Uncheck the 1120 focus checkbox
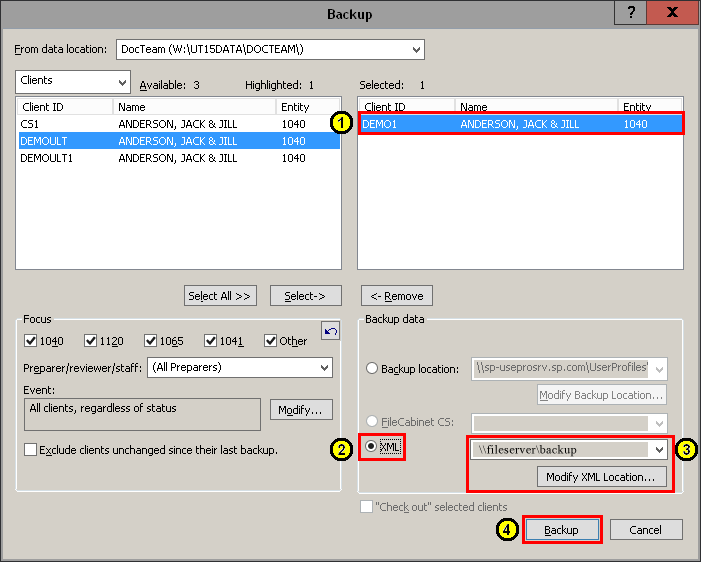 coord(91,341)
